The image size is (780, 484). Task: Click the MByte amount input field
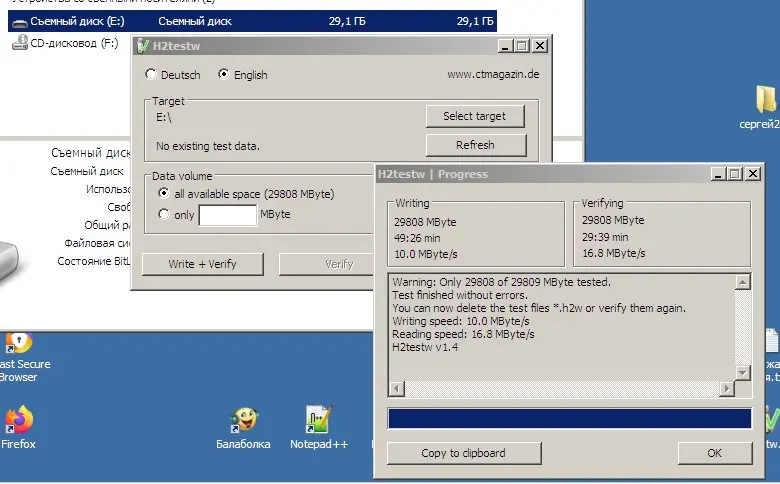pyautogui.click(x=227, y=215)
